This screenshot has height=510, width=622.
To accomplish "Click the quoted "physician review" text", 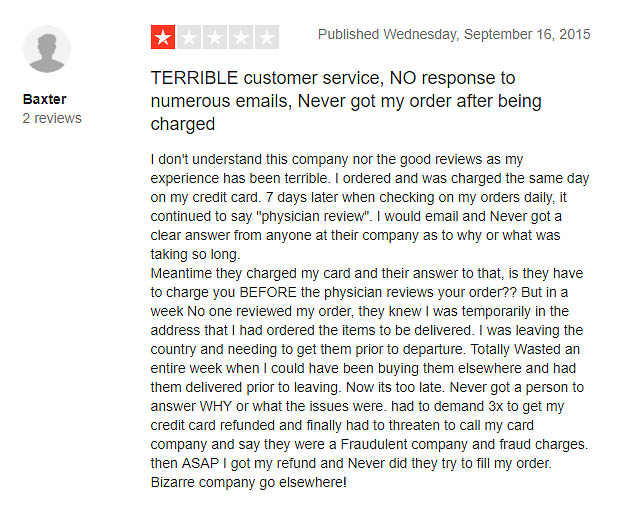I will 312,217.
